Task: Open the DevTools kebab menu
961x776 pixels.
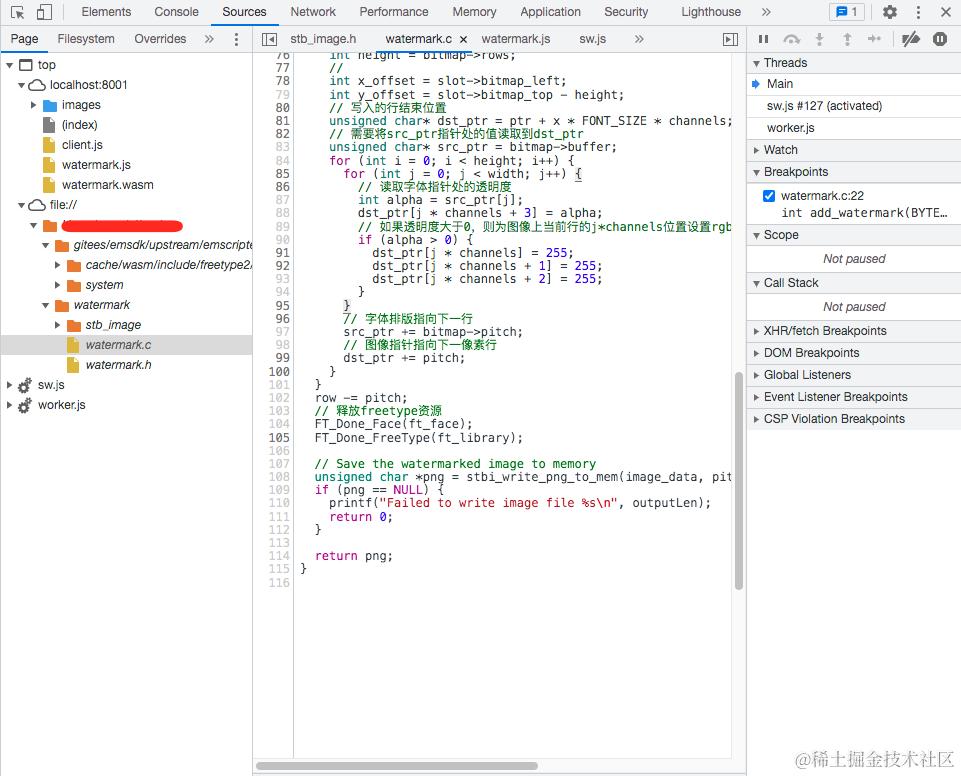Action: 917,12
